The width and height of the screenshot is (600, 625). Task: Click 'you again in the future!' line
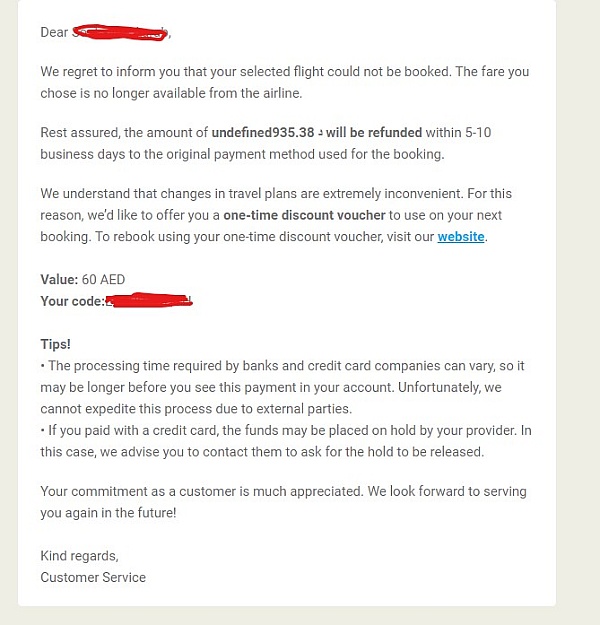coord(108,513)
